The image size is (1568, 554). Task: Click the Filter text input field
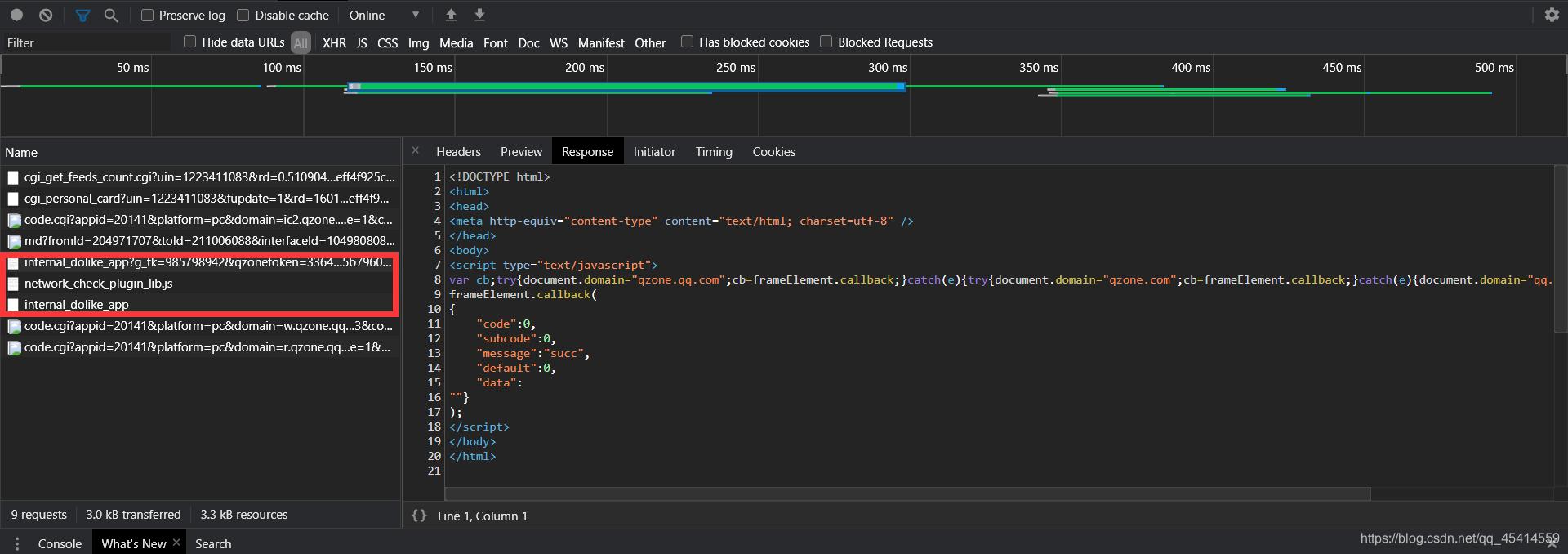tap(86, 42)
